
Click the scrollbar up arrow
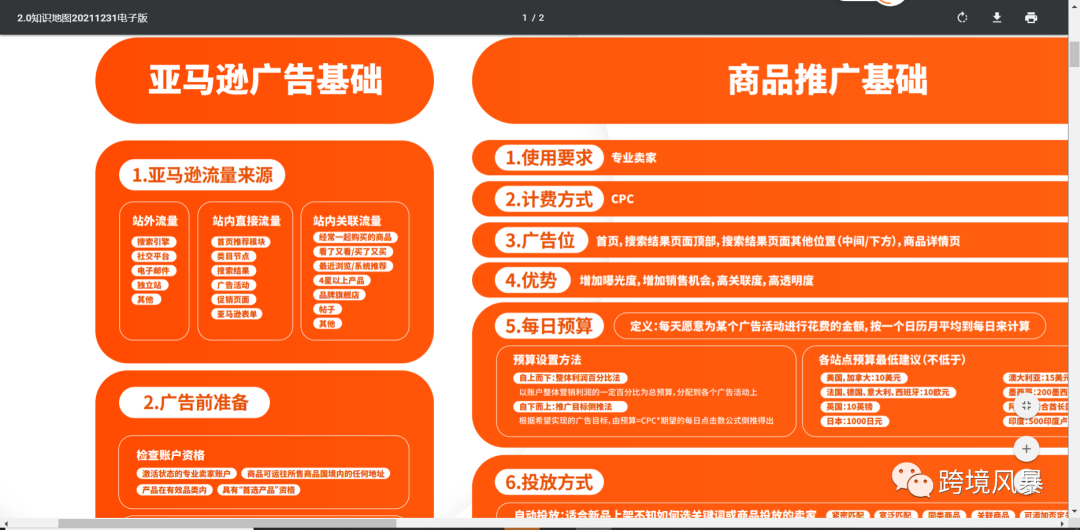point(1074,4)
